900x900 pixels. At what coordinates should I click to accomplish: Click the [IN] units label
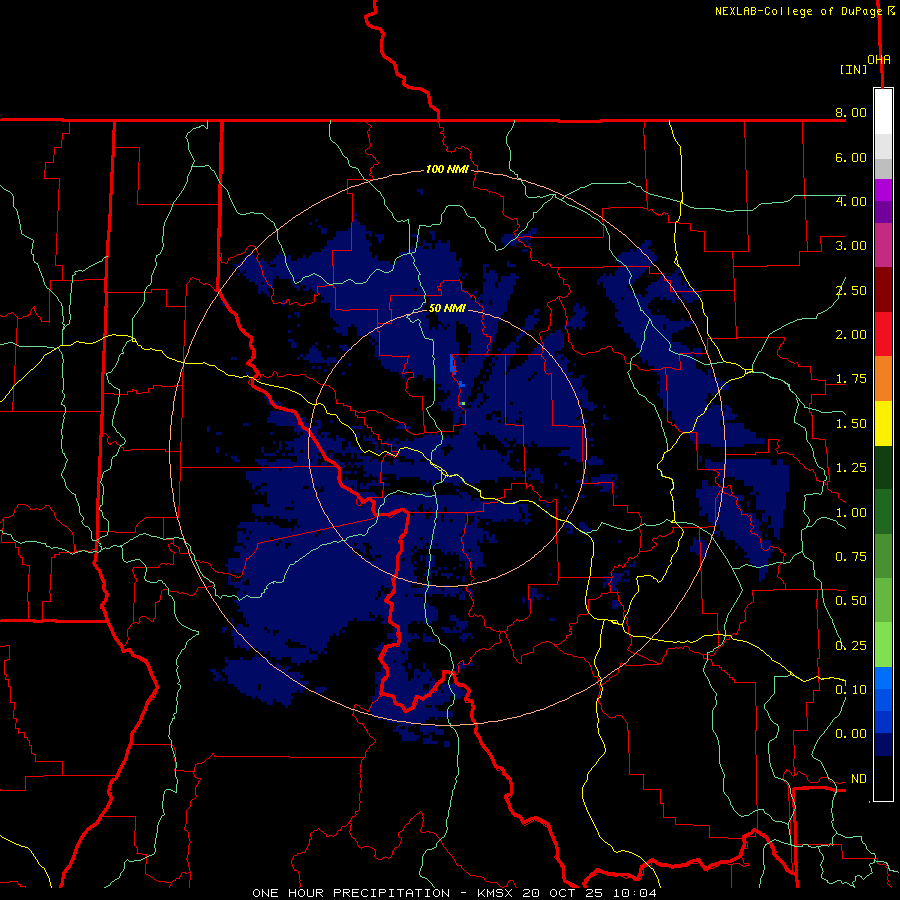point(853,69)
